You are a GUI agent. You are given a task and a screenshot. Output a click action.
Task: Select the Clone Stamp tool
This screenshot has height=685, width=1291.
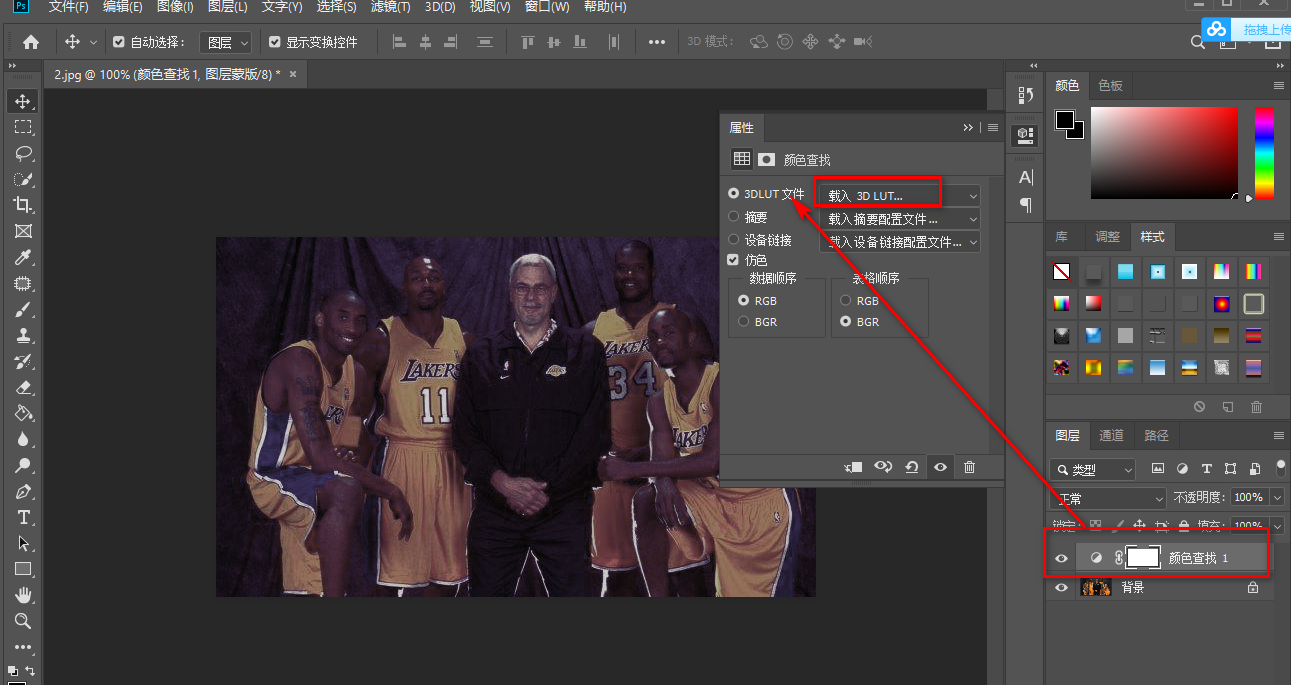click(23, 335)
